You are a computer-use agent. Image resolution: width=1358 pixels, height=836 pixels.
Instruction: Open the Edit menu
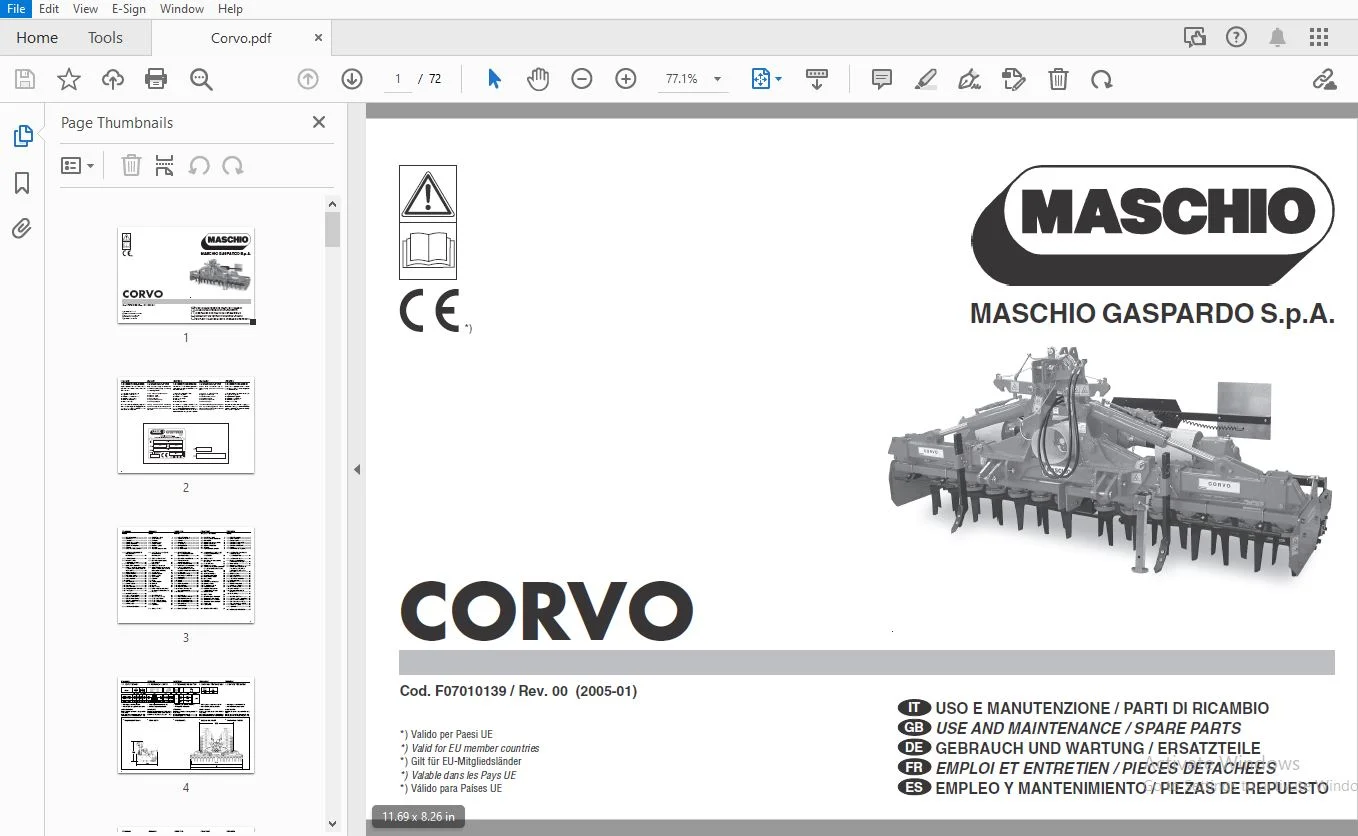point(49,9)
